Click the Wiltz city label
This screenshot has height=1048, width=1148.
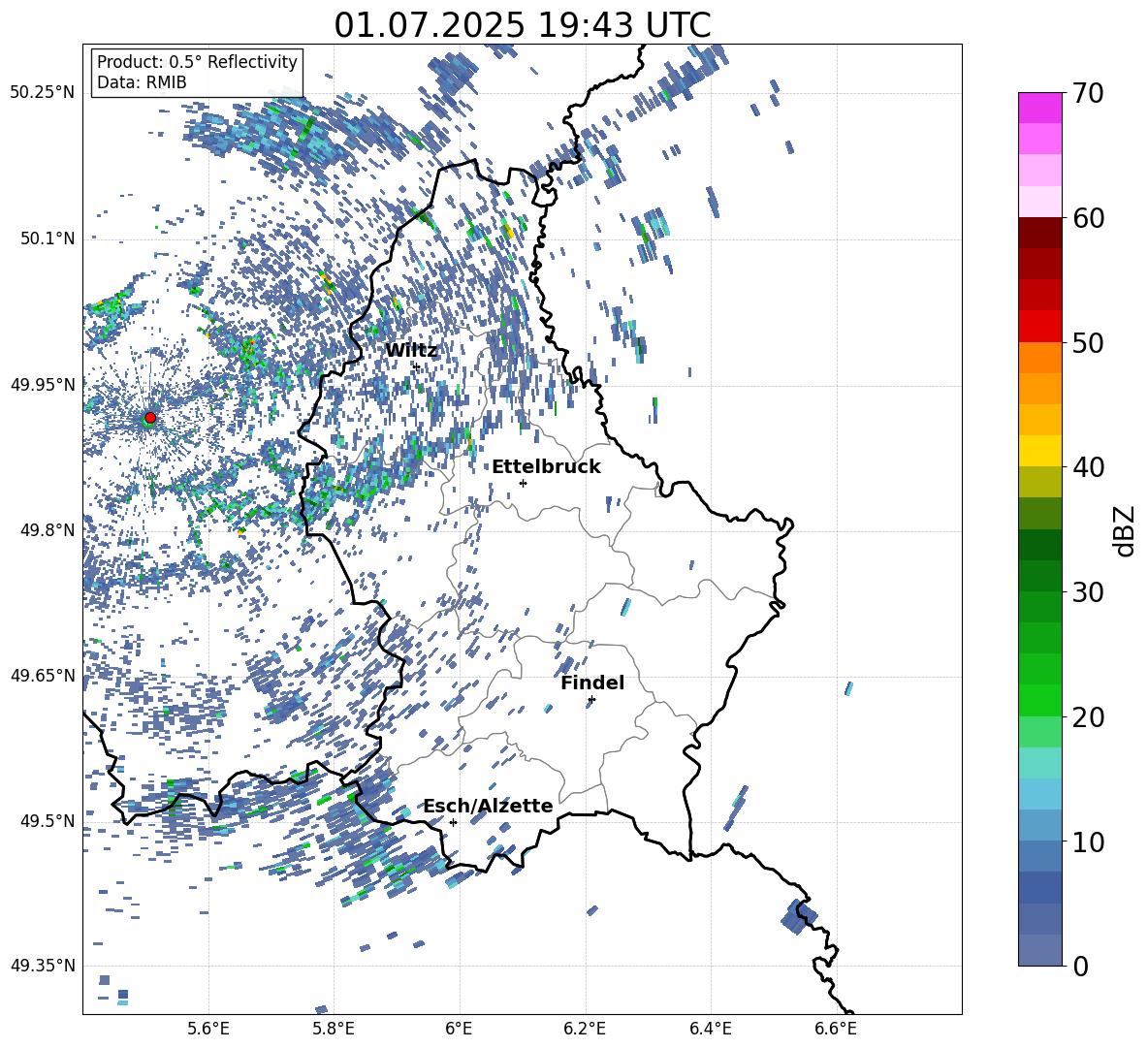[x=411, y=351]
